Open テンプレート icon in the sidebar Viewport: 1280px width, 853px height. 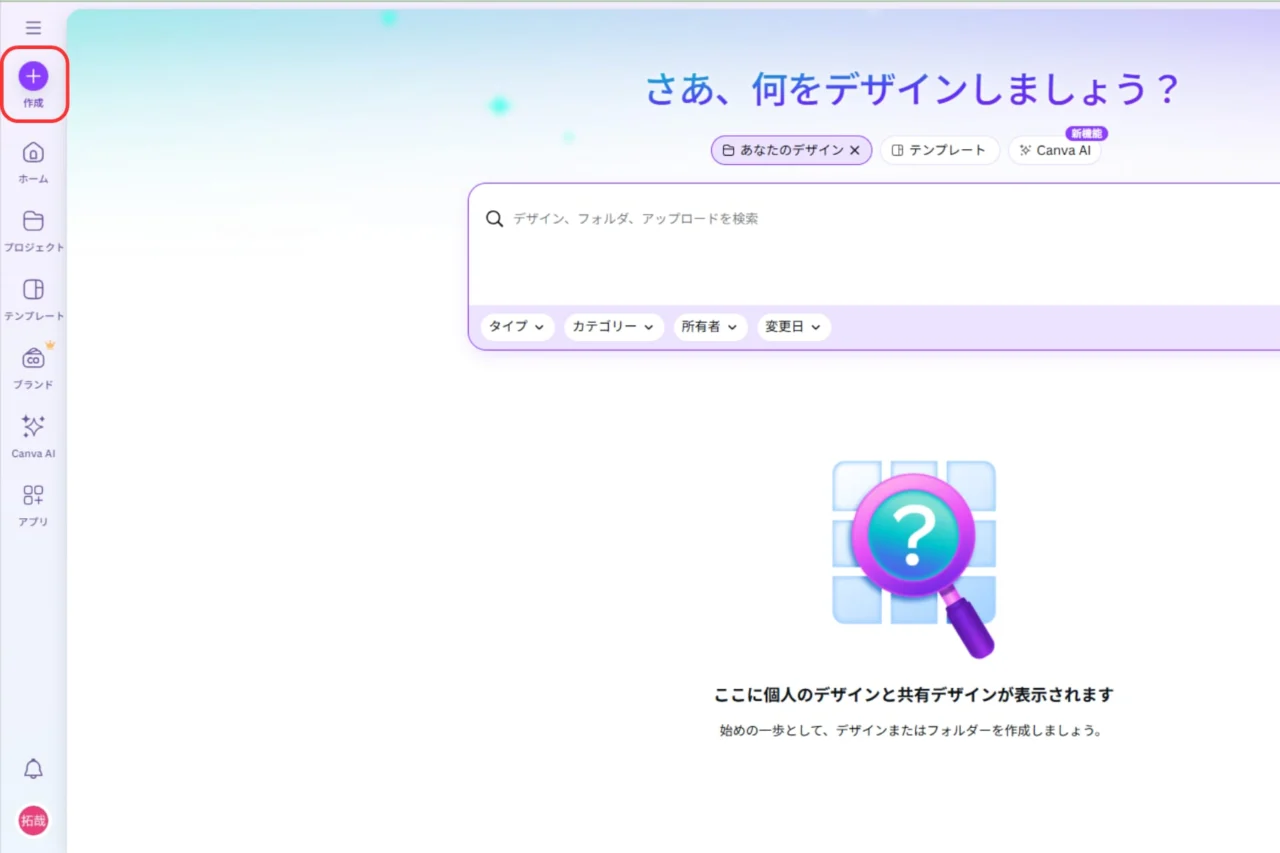[x=33, y=290]
